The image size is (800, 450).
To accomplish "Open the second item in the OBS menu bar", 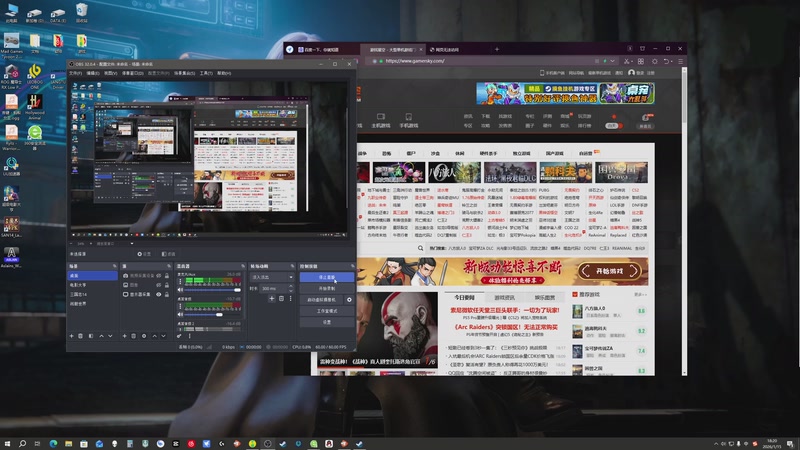I will click(93, 73).
